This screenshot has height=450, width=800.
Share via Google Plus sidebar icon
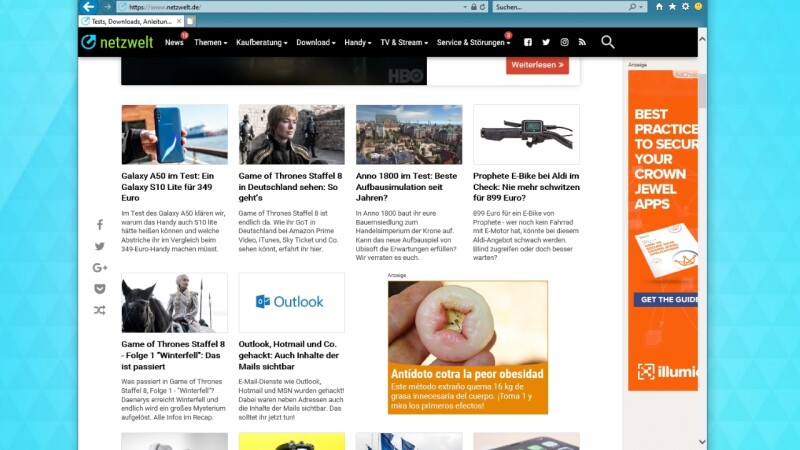click(x=100, y=267)
